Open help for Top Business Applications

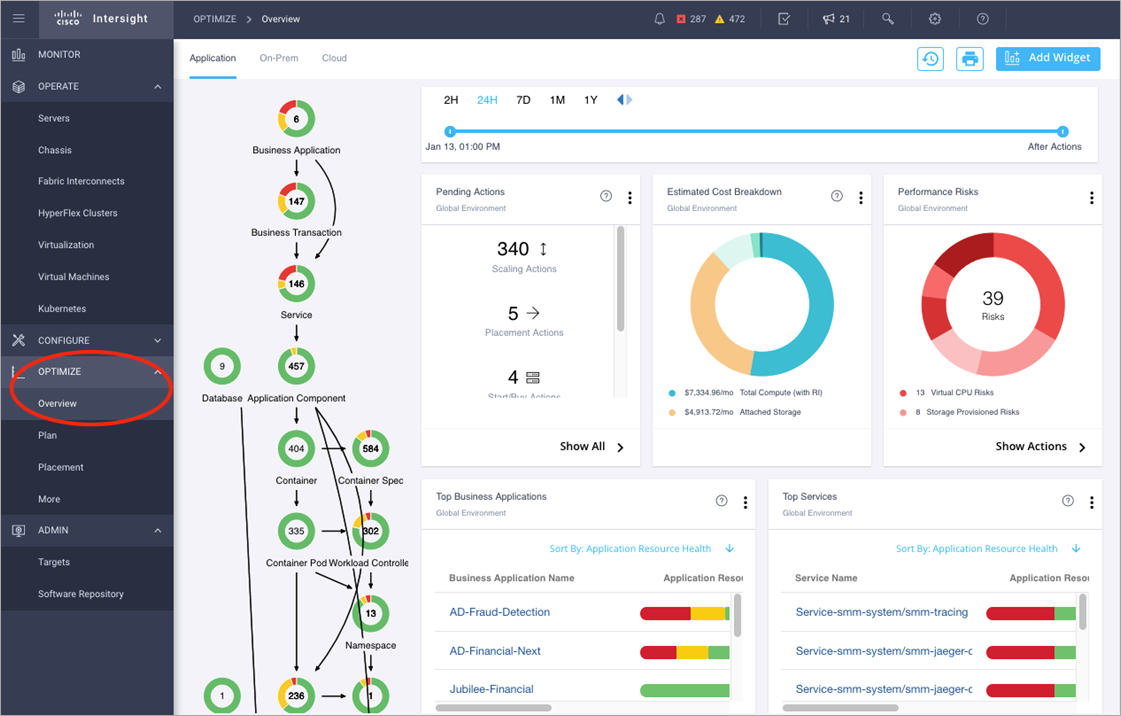(x=721, y=501)
